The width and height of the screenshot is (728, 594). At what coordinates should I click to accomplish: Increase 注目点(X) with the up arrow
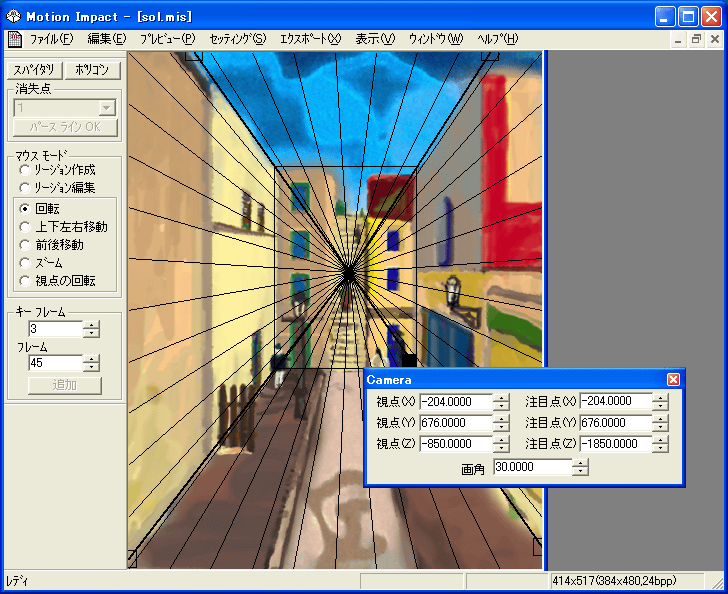[x=660, y=397]
